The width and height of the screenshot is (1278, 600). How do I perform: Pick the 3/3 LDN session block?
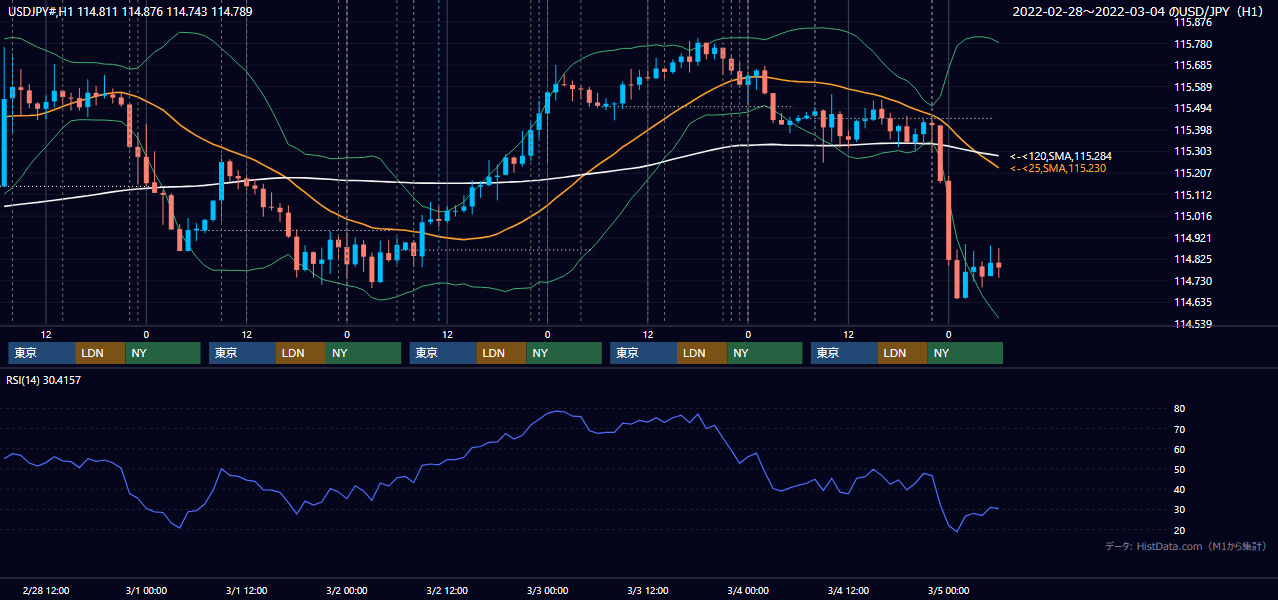(703, 353)
